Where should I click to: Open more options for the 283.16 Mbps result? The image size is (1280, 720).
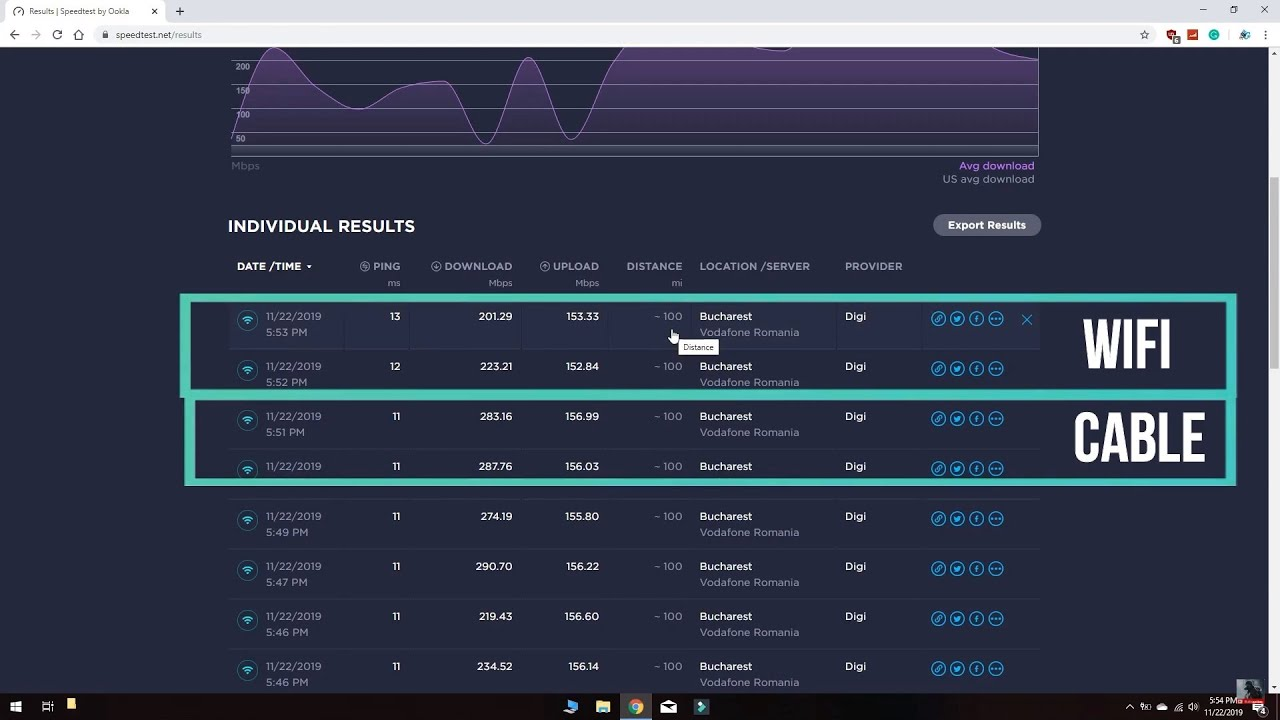click(x=995, y=419)
